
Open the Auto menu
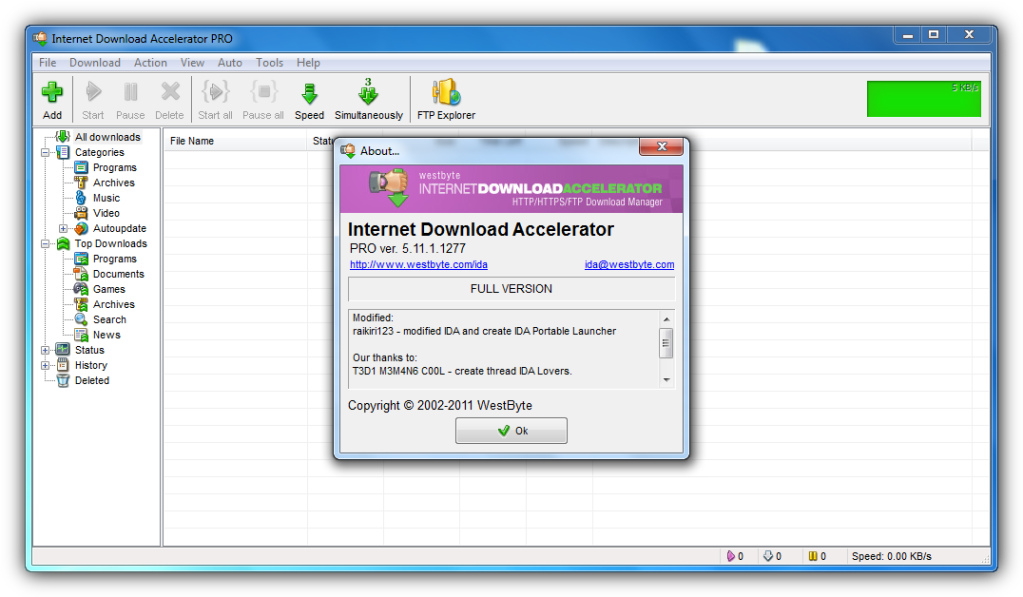[x=230, y=63]
